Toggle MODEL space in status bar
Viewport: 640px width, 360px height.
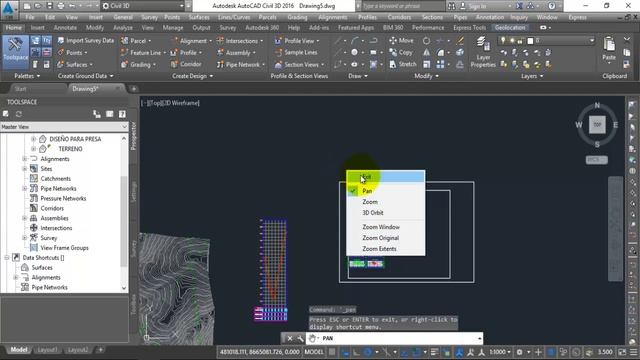coord(313,352)
